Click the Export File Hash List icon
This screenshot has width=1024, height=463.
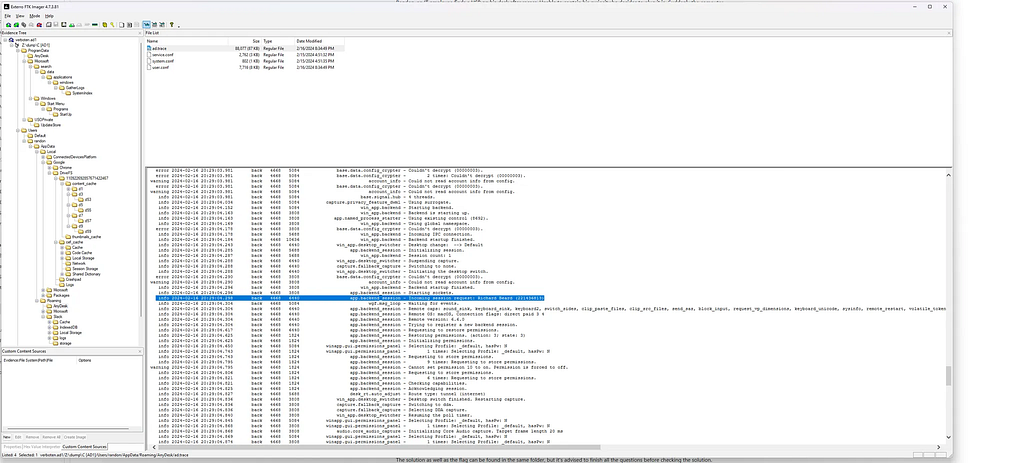click(129, 25)
